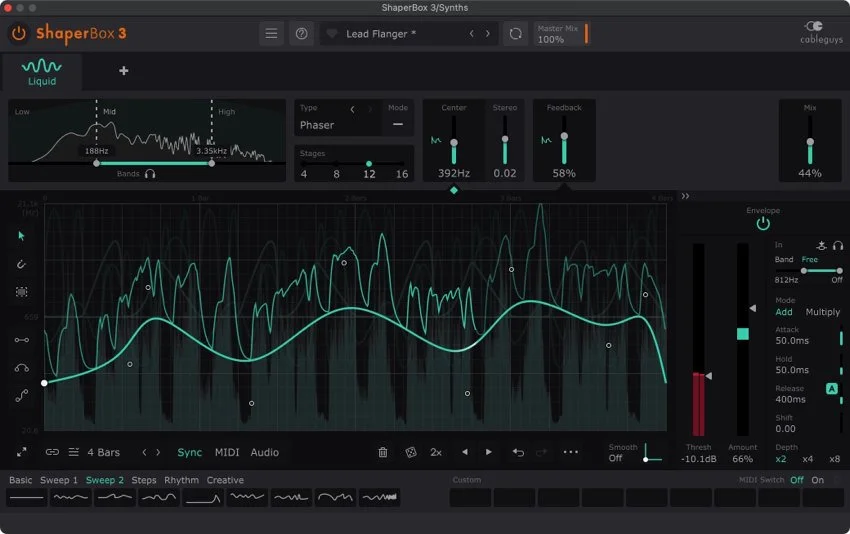850x534 pixels.
Task: Toggle the Mode minus polarity button
Action: 398,124
